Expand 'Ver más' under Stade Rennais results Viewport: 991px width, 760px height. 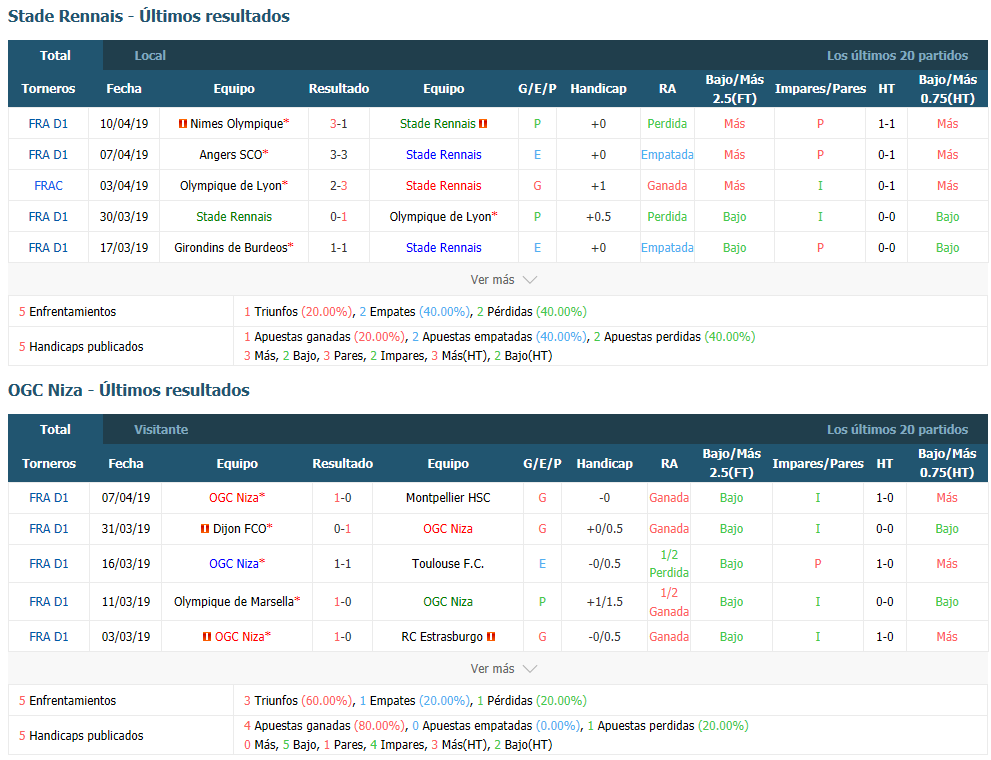(503, 279)
